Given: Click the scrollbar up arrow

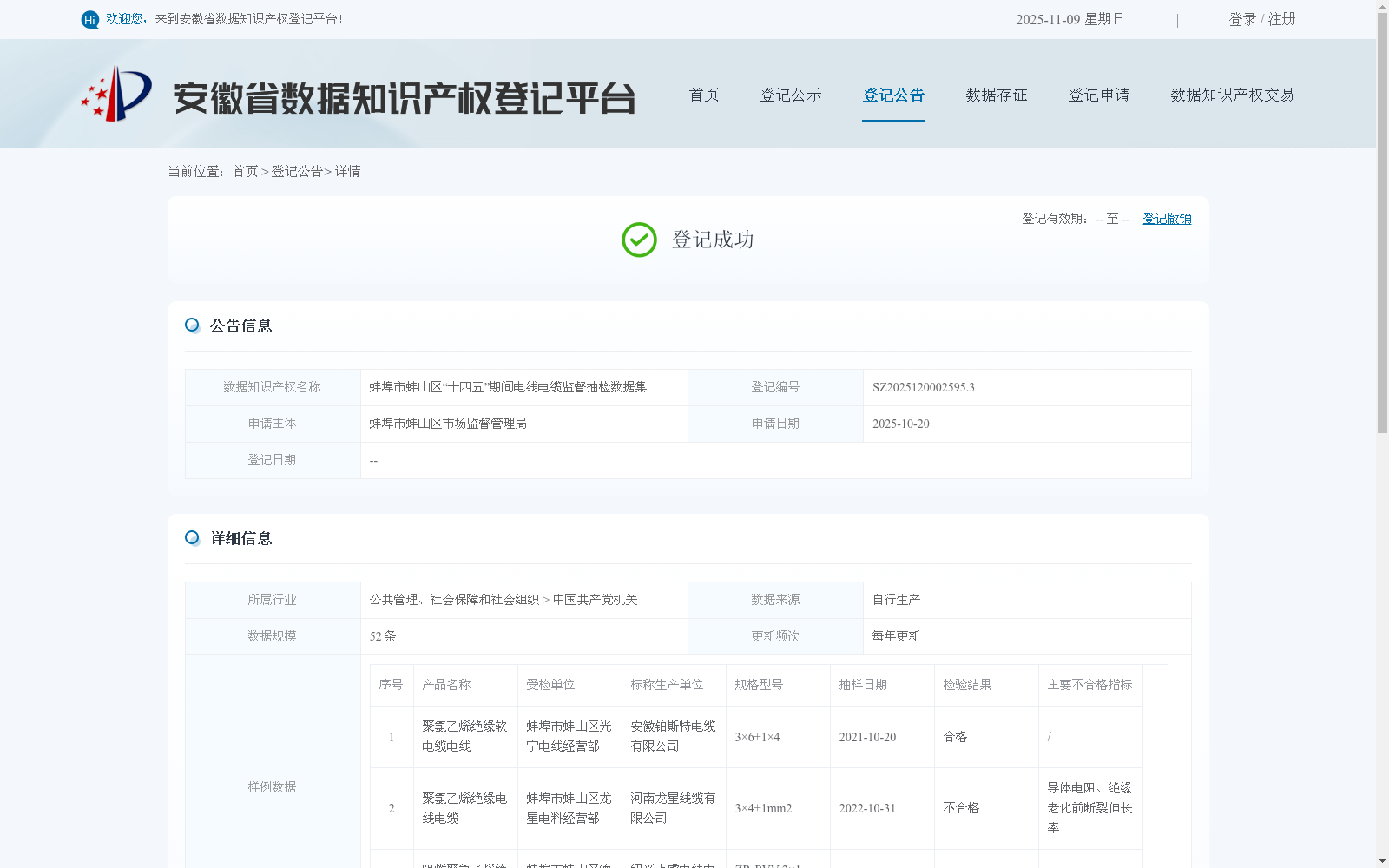Looking at the screenshot, I should pyautogui.click(x=1382, y=6).
